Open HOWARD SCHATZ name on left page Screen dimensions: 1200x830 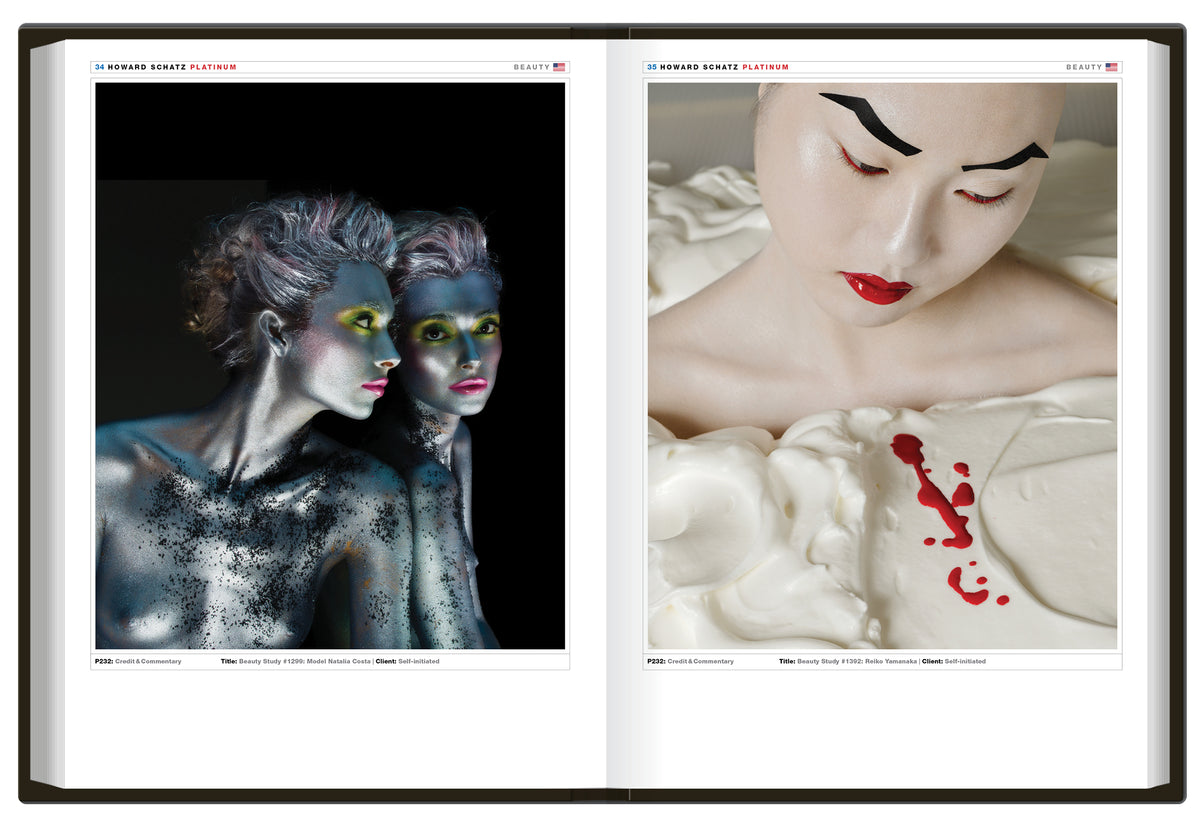click(x=147, y=67)
